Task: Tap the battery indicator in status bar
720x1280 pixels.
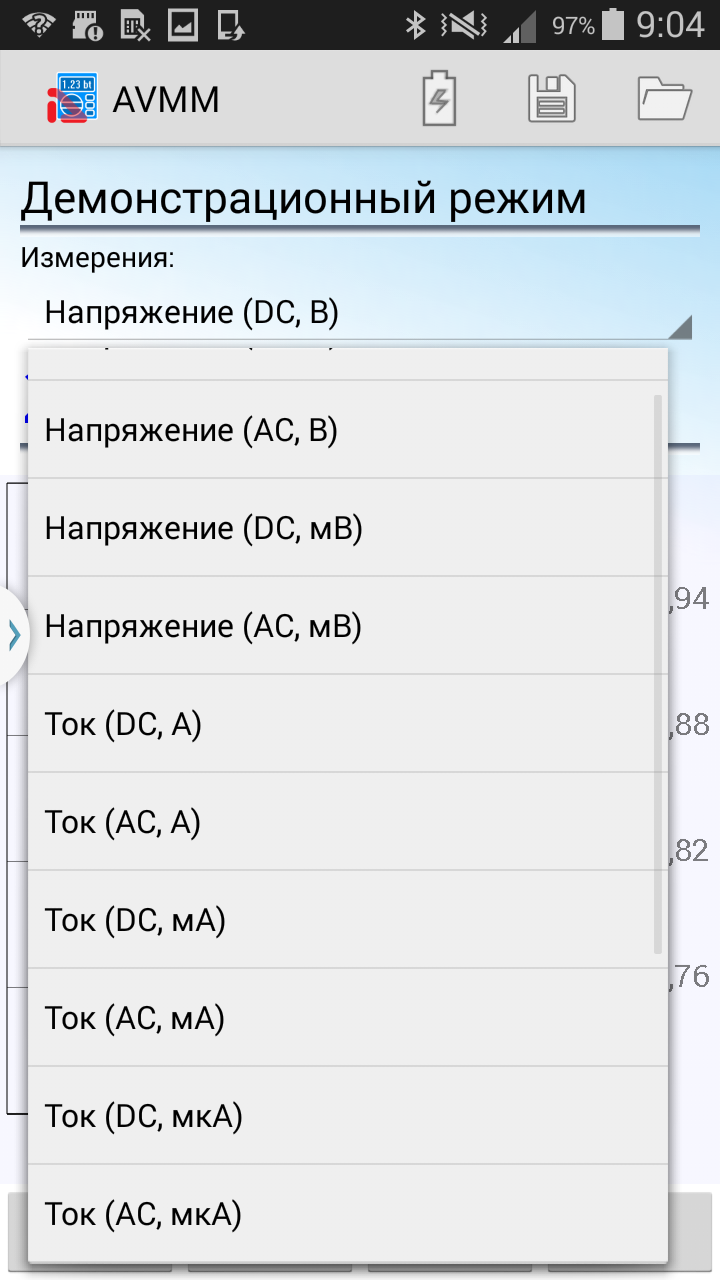Action: point(614,23)
